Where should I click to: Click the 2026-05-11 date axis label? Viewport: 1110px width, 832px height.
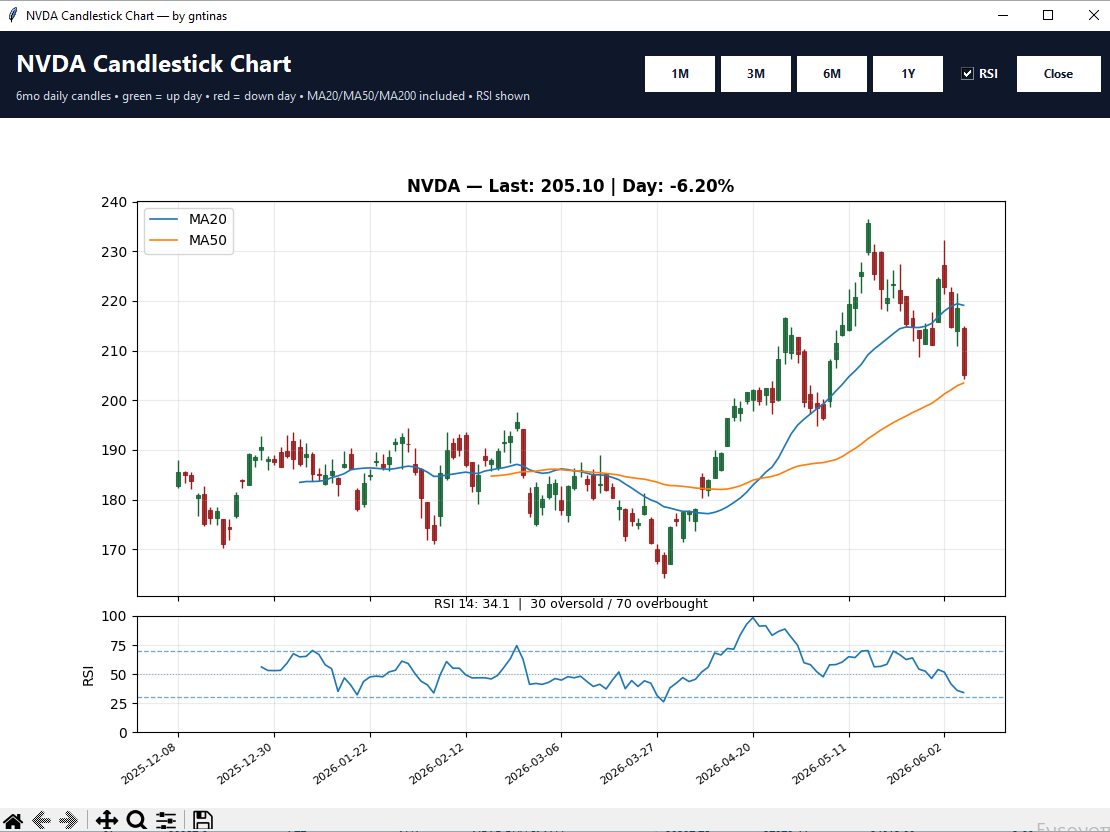point(820,765)
